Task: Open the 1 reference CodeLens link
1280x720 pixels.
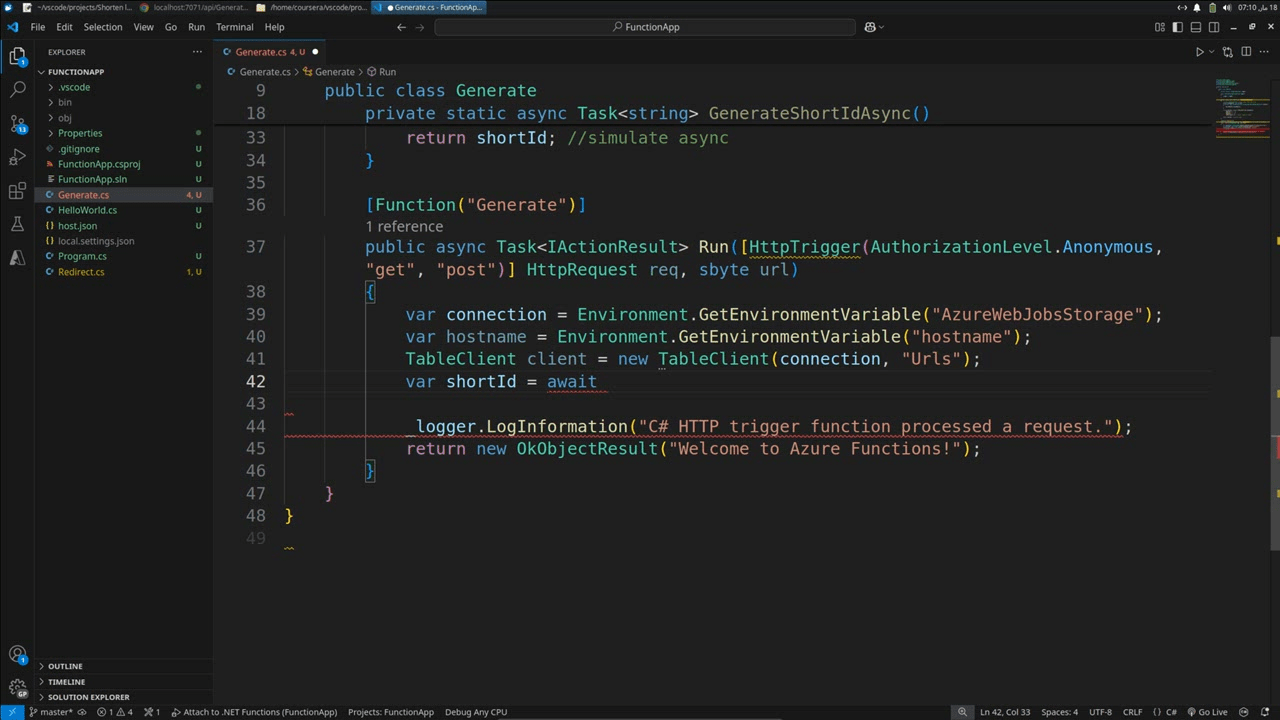Action: tap(404, 226)
